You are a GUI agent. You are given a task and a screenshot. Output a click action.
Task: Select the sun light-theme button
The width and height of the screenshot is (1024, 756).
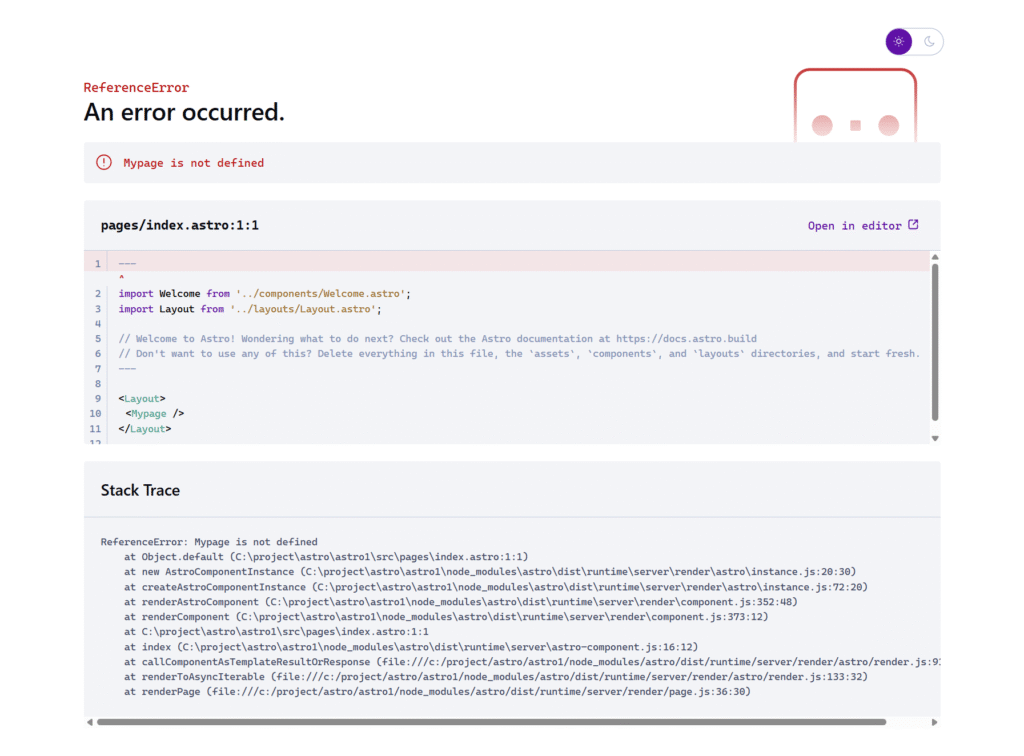point(898,42)
